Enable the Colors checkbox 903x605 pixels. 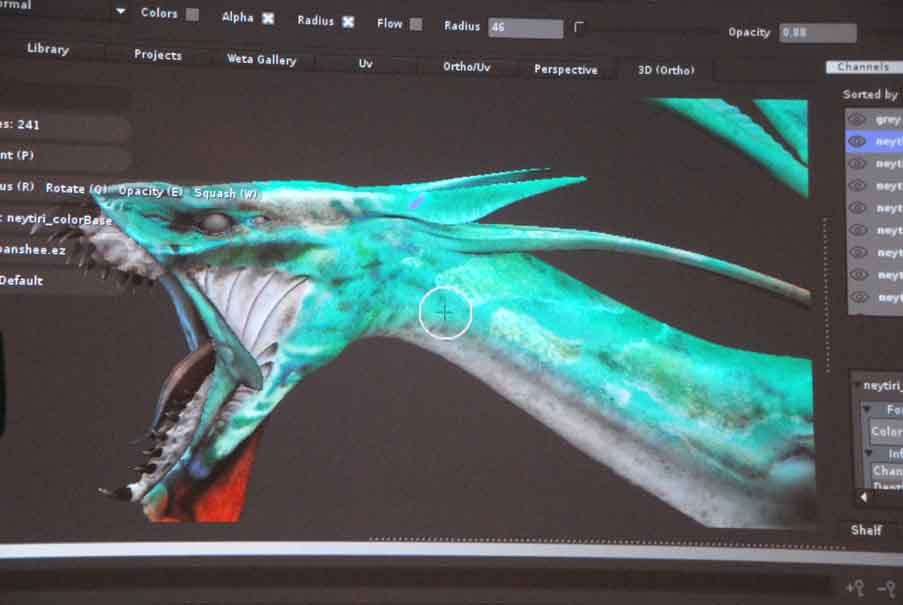pos(192,14)
